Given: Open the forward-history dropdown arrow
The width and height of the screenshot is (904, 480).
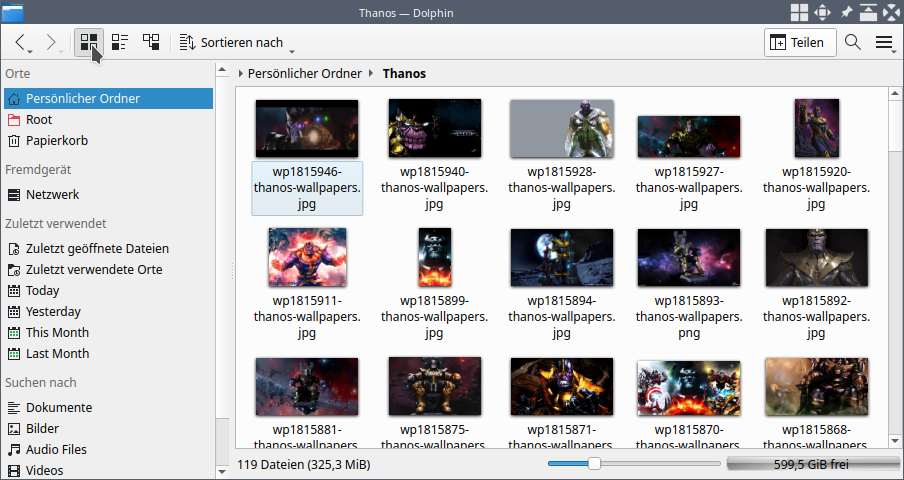Looking at the screenshot, I should point(61,52).
